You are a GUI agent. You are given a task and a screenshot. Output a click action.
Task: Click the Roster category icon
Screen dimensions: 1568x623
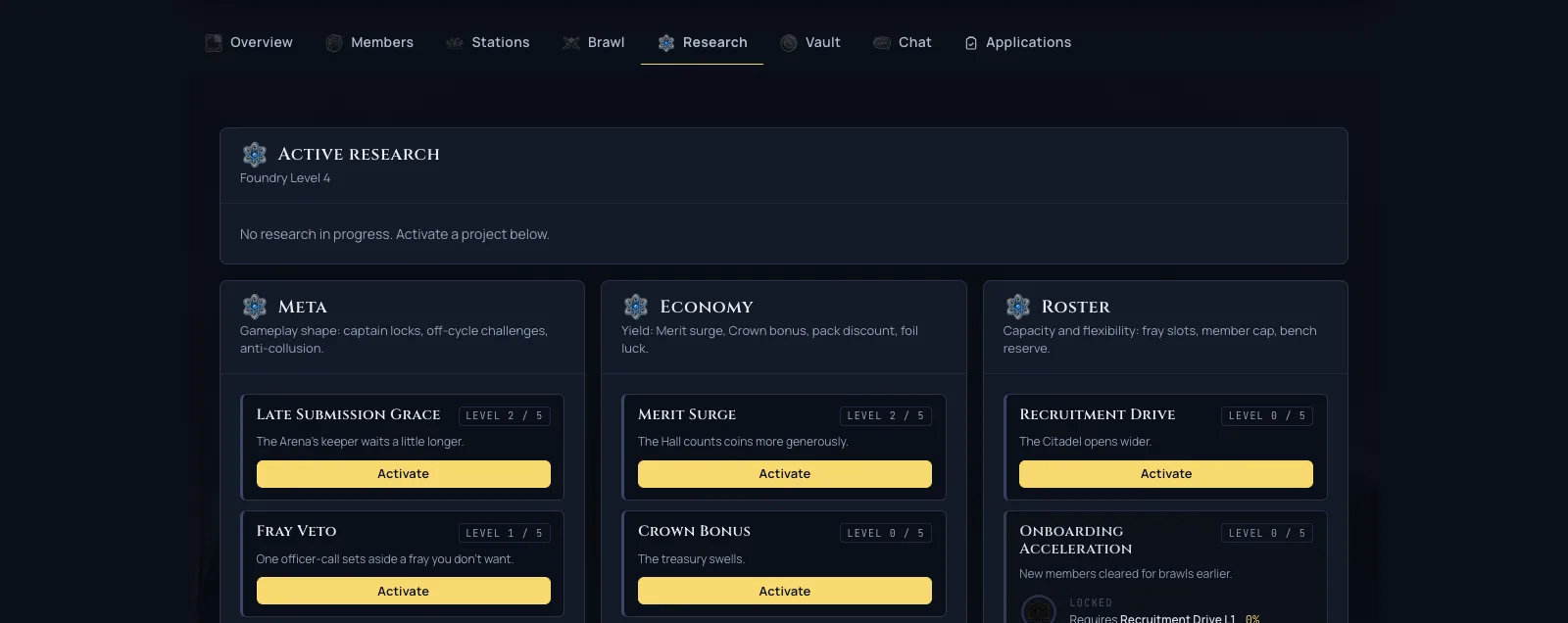coord(1018,307)
